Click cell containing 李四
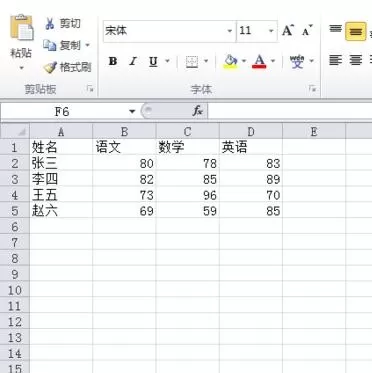Image resolution: width=372 pixels, height=373 pixels. (x=61, y=179)
